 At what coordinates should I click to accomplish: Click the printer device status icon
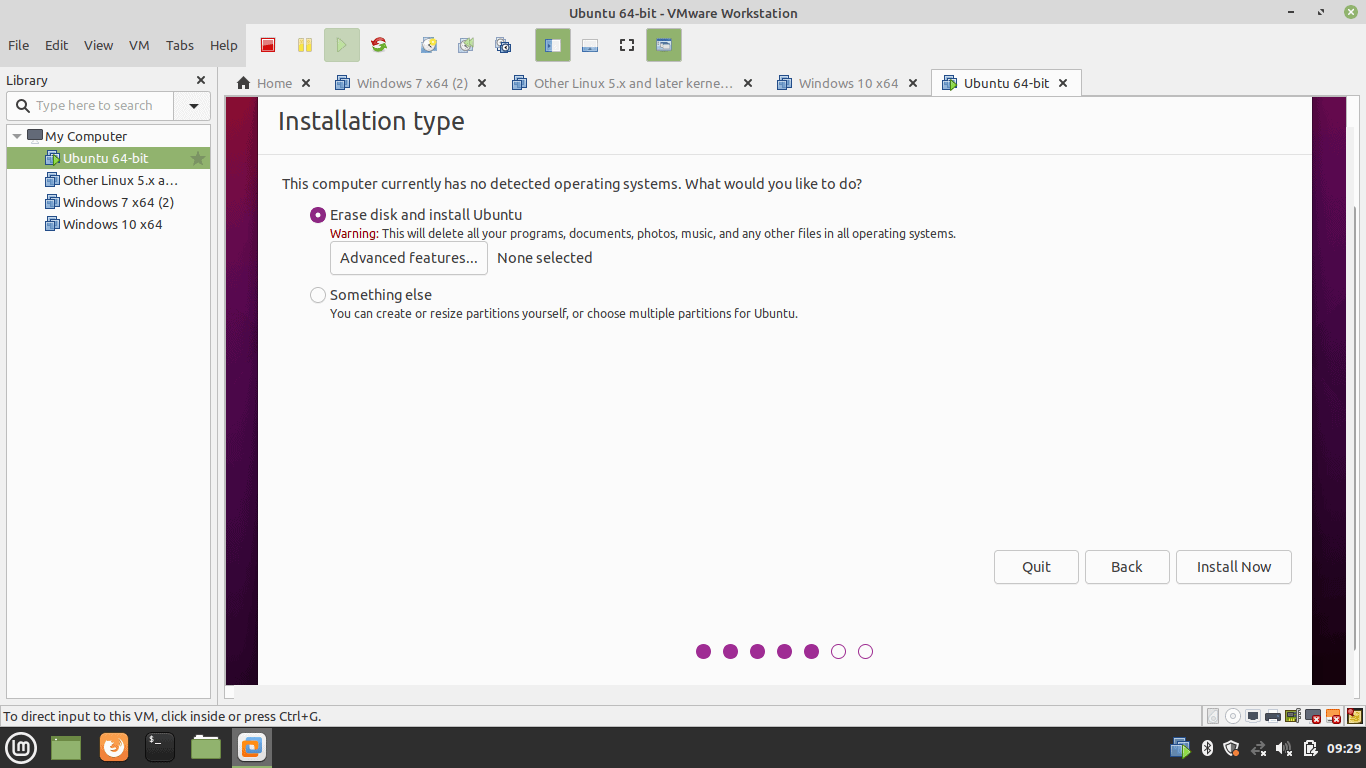pos(1273,716)
